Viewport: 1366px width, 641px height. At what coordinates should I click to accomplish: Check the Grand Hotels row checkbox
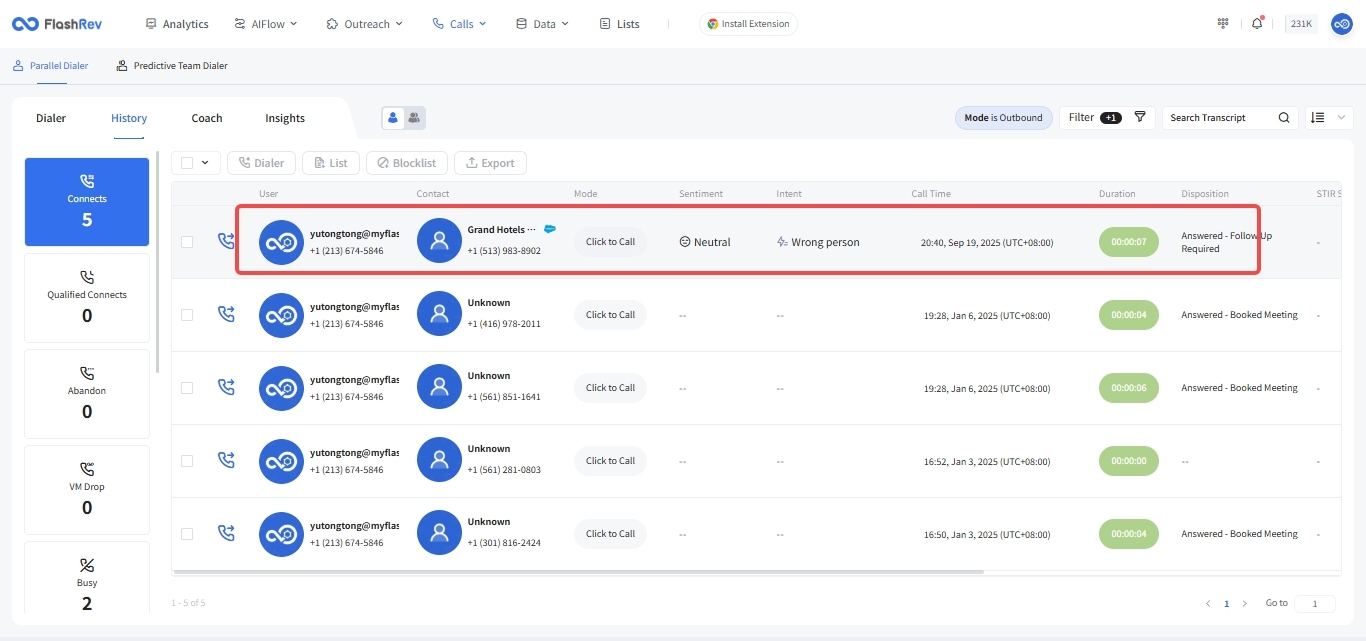coord(187,242)
